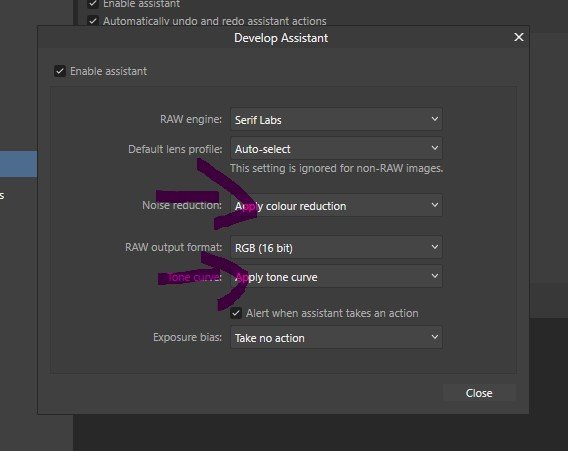Untick Enable assistant checkbox inside the dialog
The image size is (568, 451).
[60, 71]
